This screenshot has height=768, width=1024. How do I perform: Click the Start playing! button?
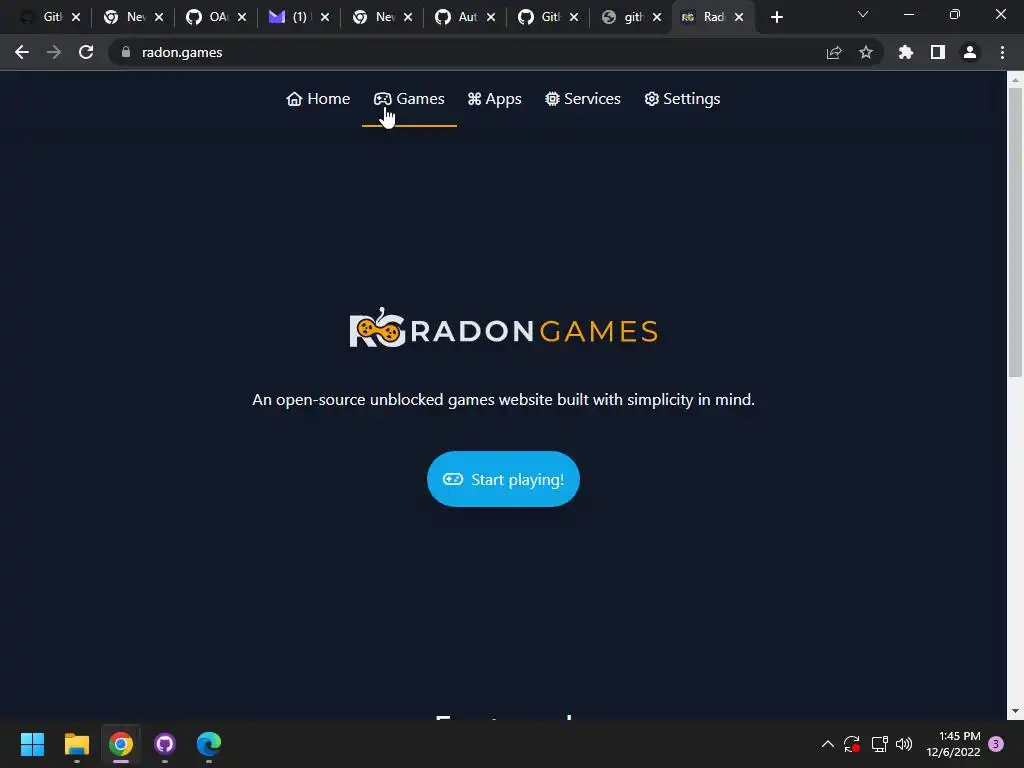[x=503, y=479]
